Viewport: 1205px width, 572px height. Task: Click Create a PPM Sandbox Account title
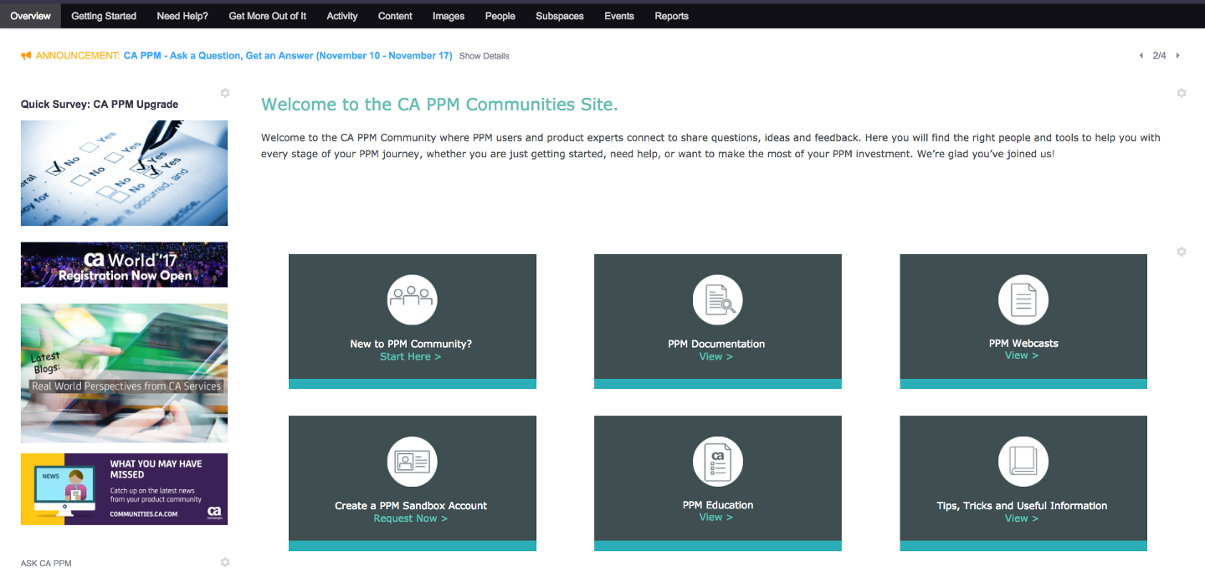click(411, 506)
